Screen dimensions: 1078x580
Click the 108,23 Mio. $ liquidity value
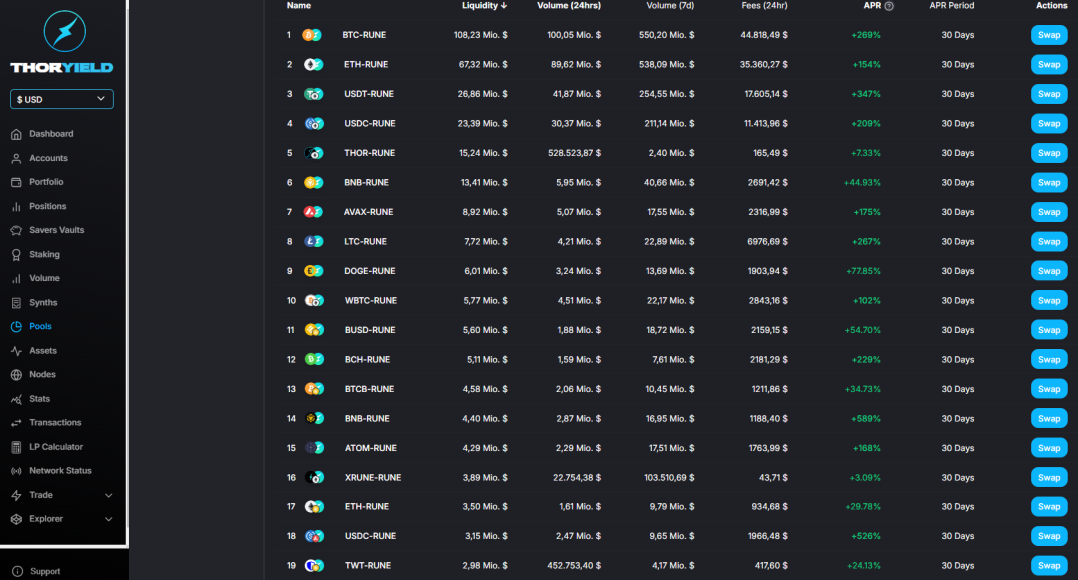tap(481, 35)
